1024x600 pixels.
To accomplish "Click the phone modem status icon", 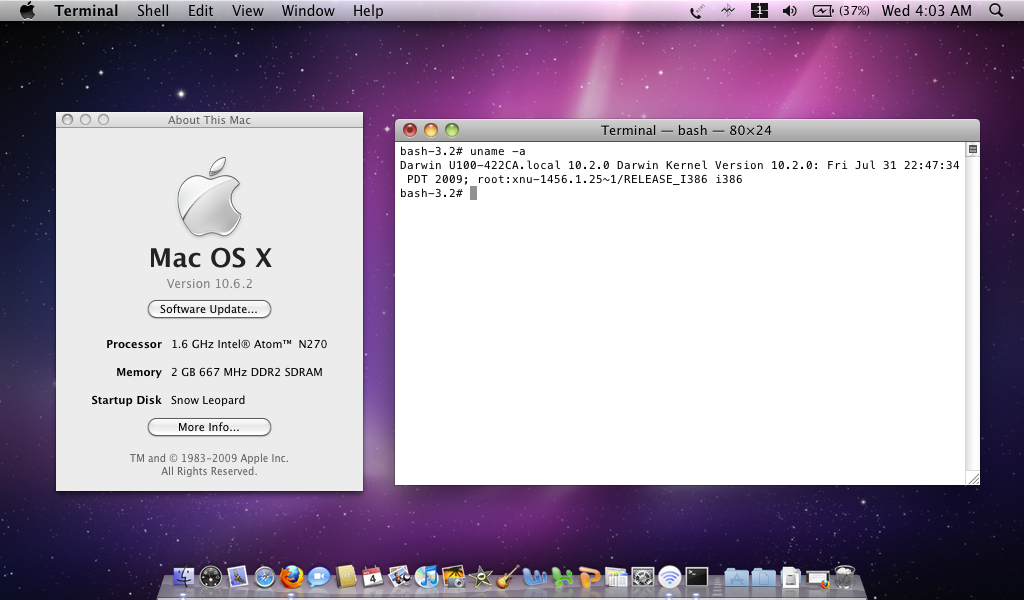I will pyautogui.click(x=697, y=10).
